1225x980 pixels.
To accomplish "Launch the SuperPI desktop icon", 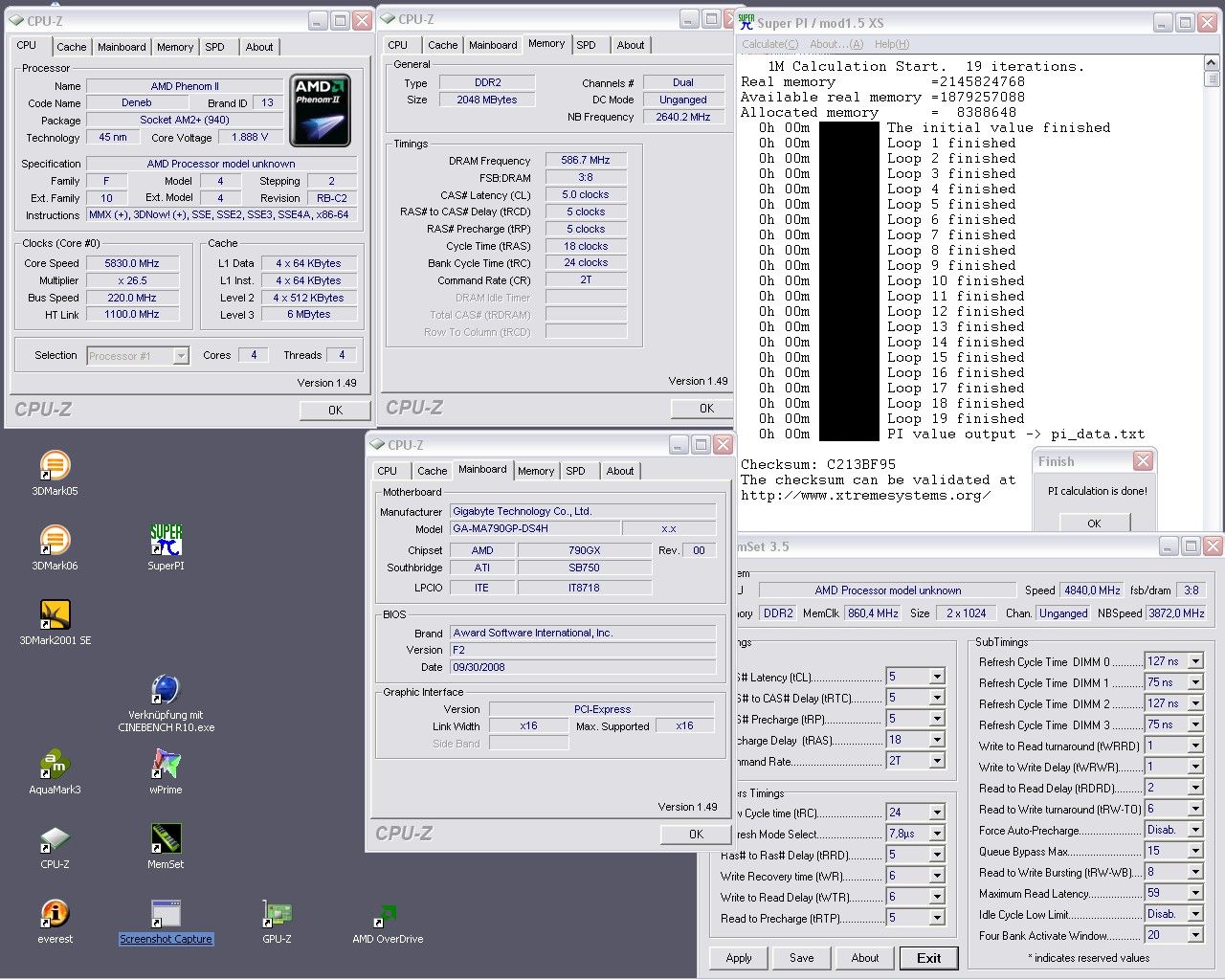I will [x=166, y=547].
